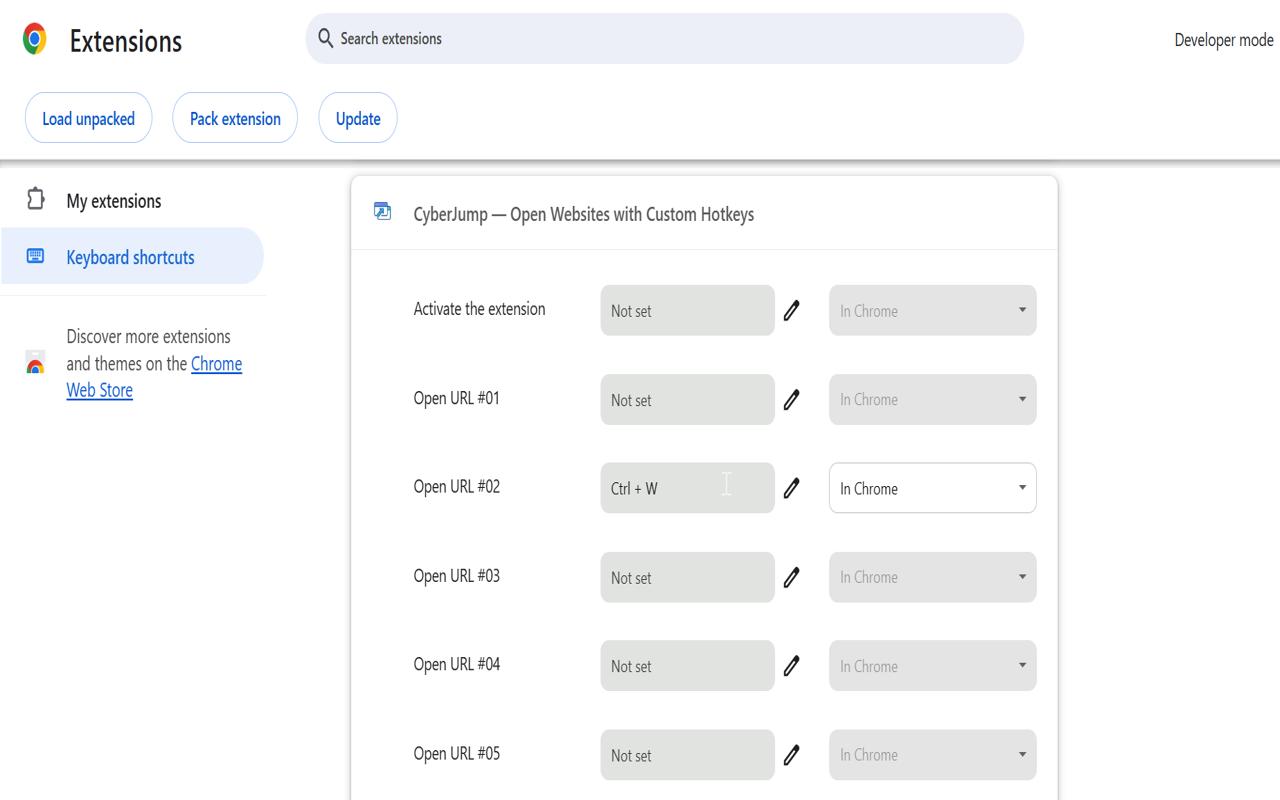Screen dimensions: 1280x800
Task: Edit shortcut for Open URL #01
Action: click(792, 399)
